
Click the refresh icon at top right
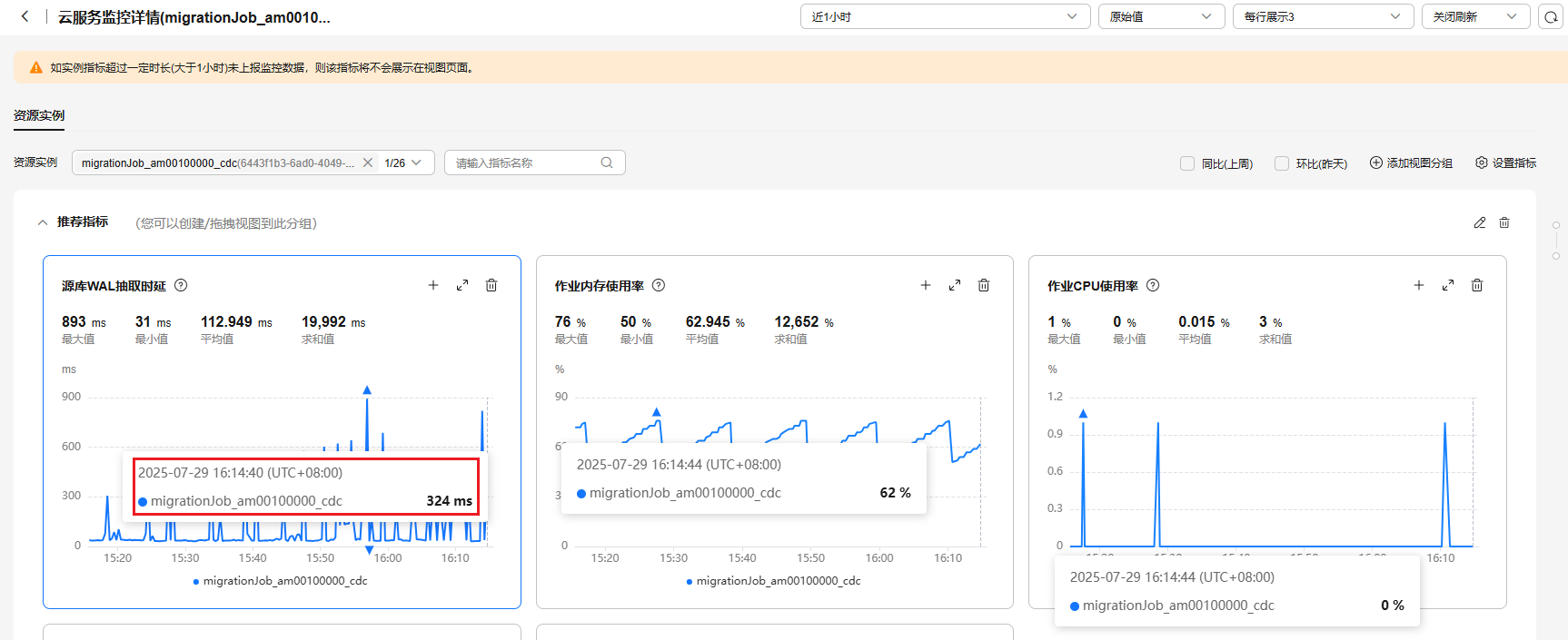tap(1552, 17)
